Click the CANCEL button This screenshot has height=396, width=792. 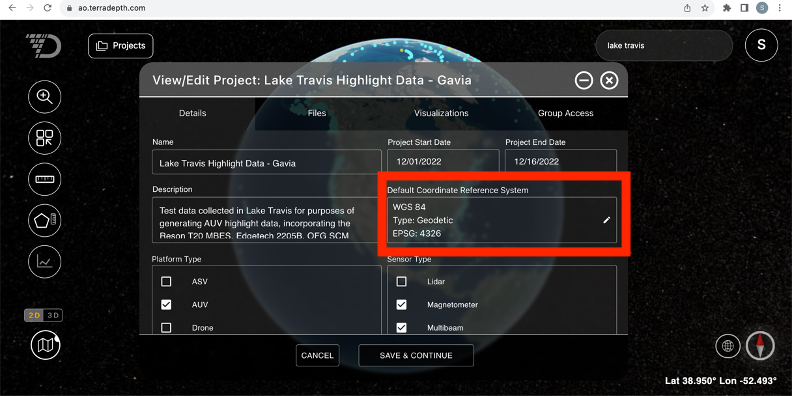click(318, 355)
